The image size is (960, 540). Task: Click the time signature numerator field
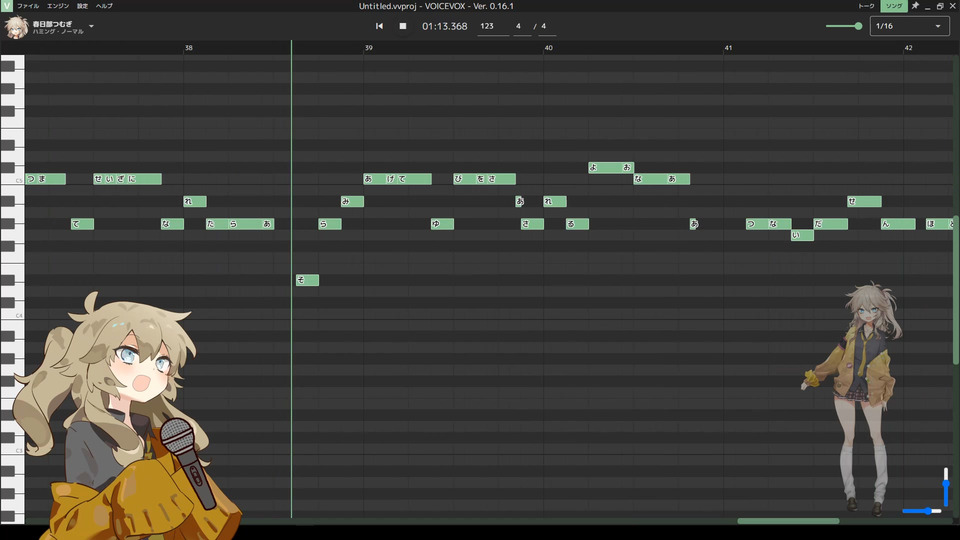522,26
